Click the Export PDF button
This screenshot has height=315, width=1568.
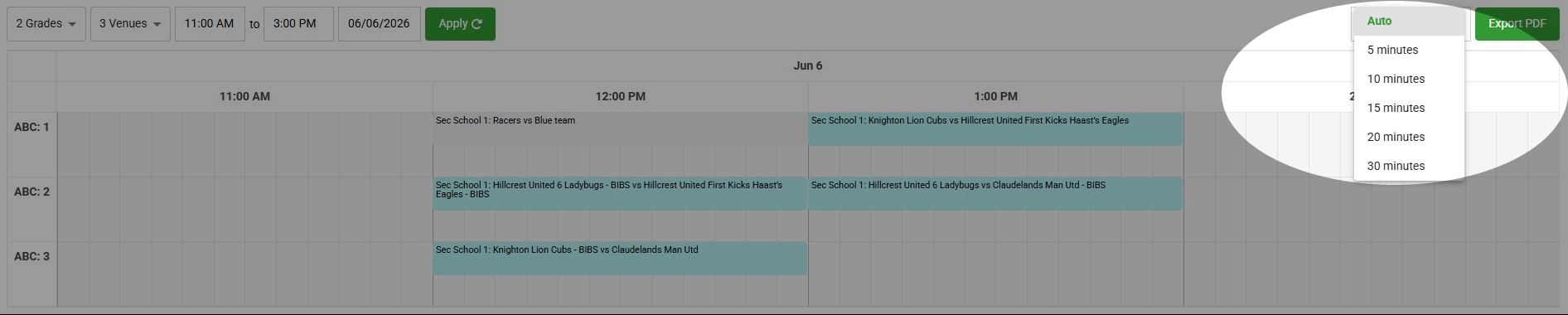1517,24
